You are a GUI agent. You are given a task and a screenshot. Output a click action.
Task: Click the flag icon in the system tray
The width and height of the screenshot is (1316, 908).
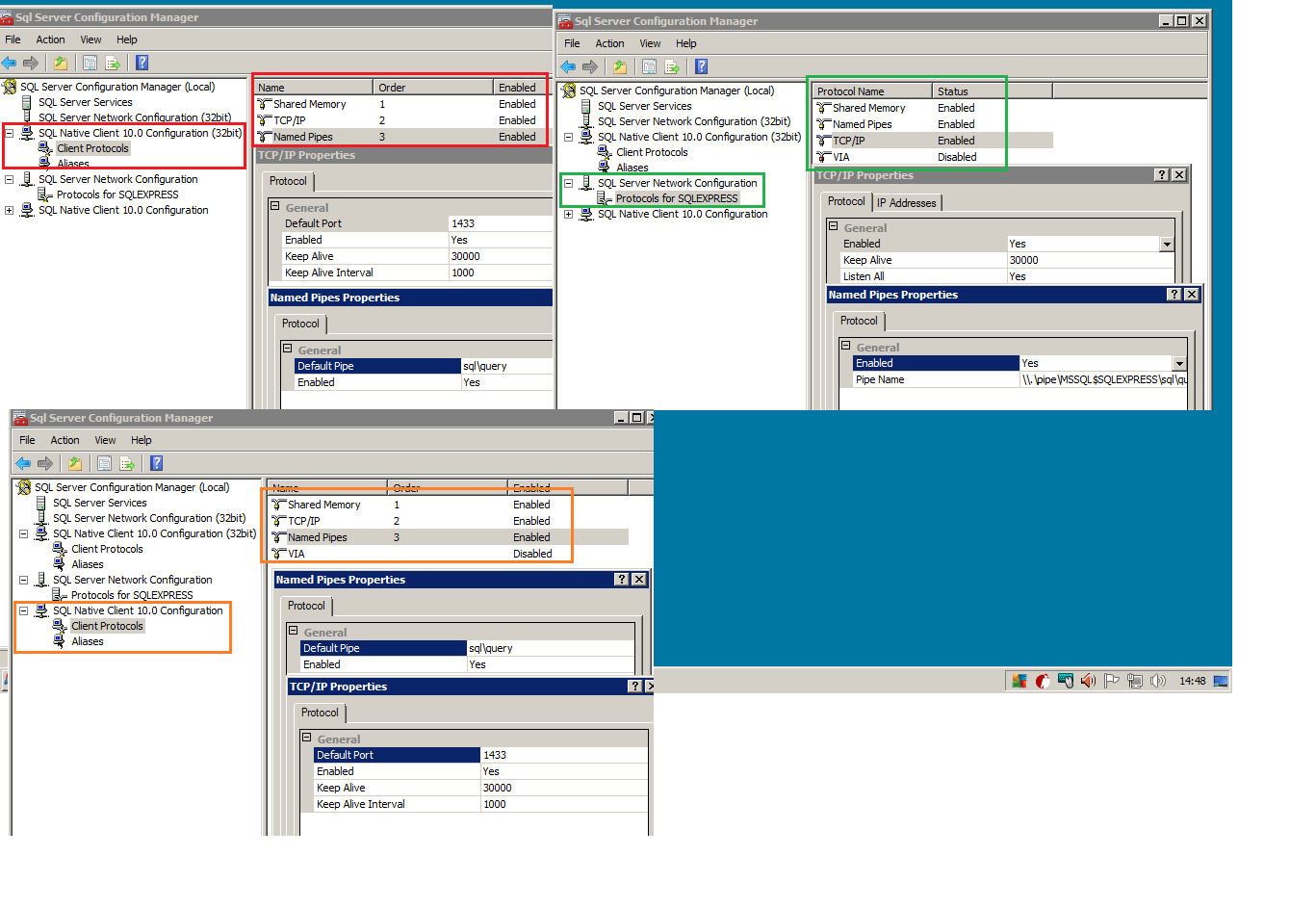click(1111, 681)
